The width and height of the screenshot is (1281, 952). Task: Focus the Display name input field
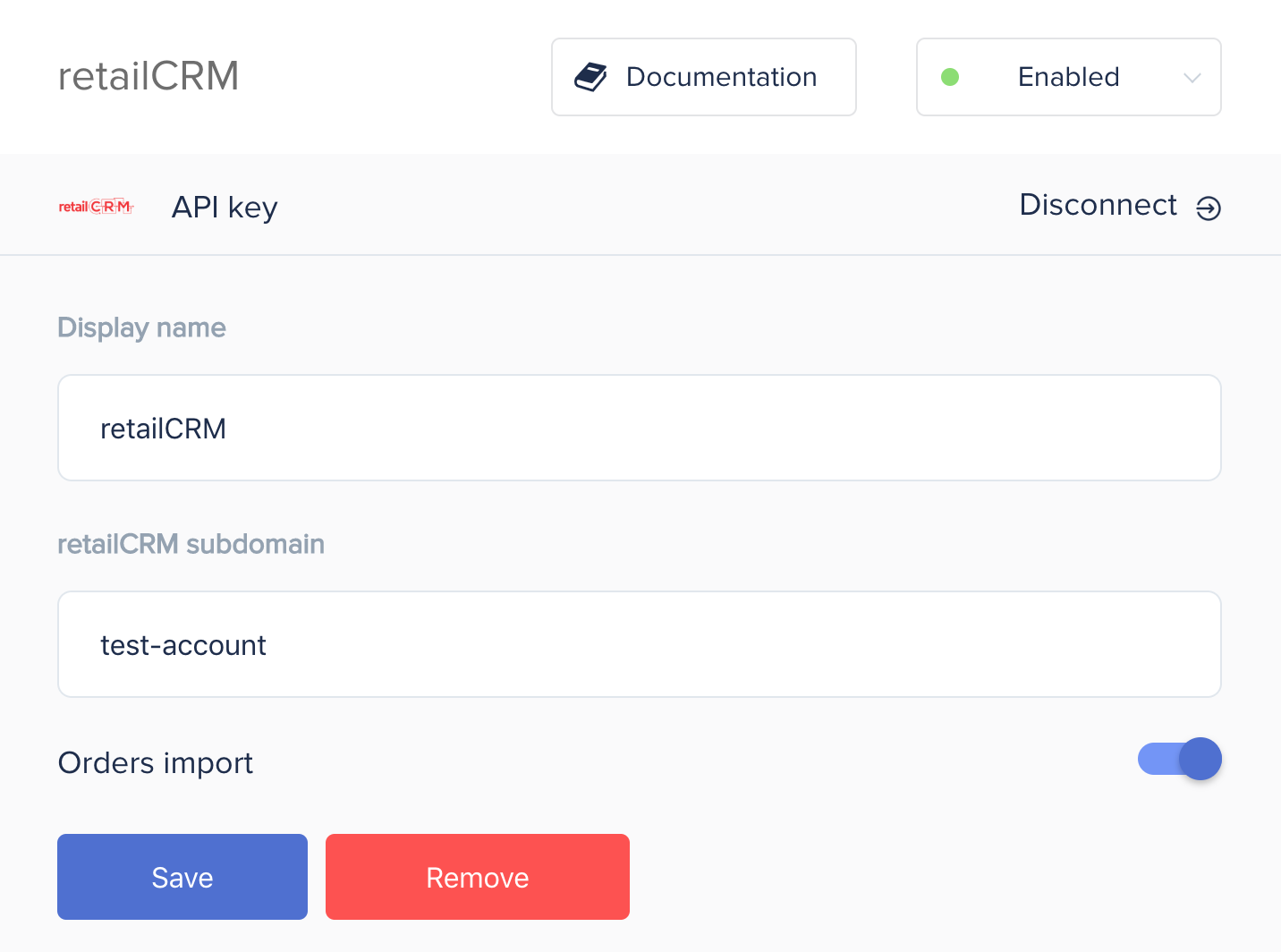[640, 428]
